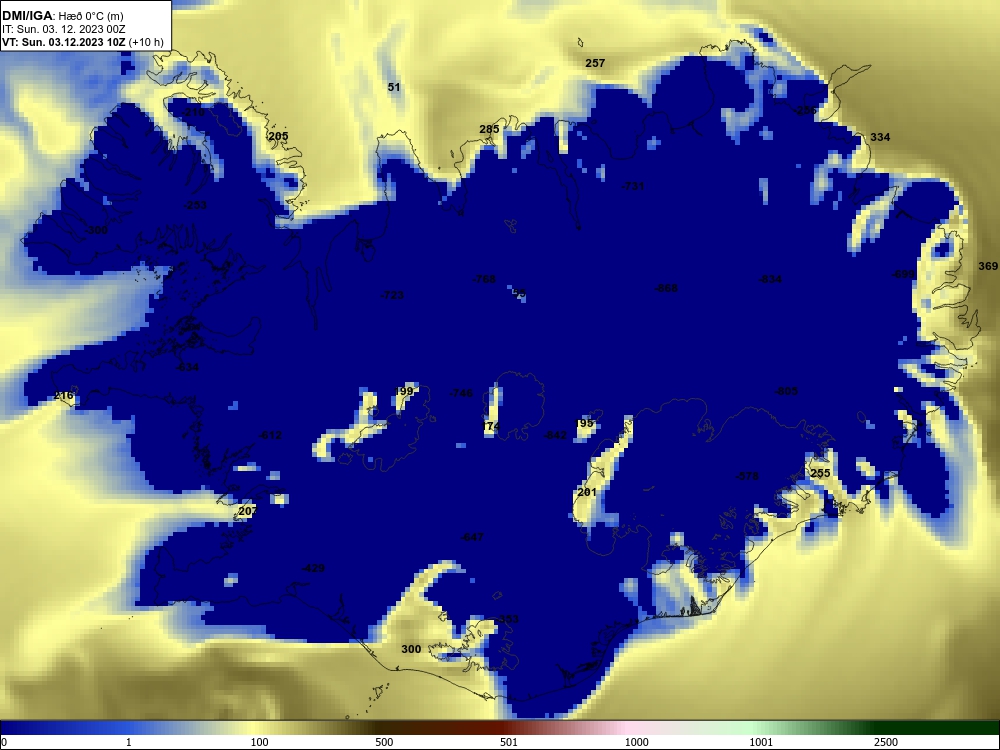Viewport: 1000px width, 750px height.
Task: Click the map value 205
Action: tap(278, 136)
